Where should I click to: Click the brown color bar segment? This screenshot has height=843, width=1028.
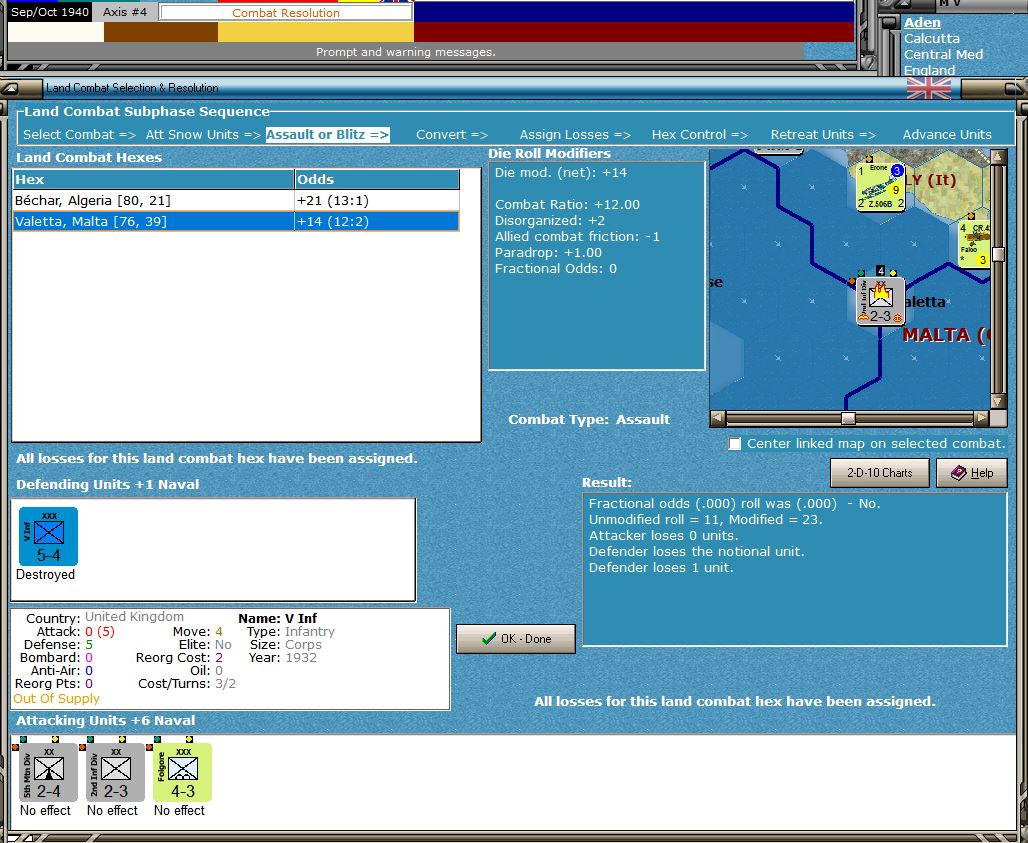[161, 32]
